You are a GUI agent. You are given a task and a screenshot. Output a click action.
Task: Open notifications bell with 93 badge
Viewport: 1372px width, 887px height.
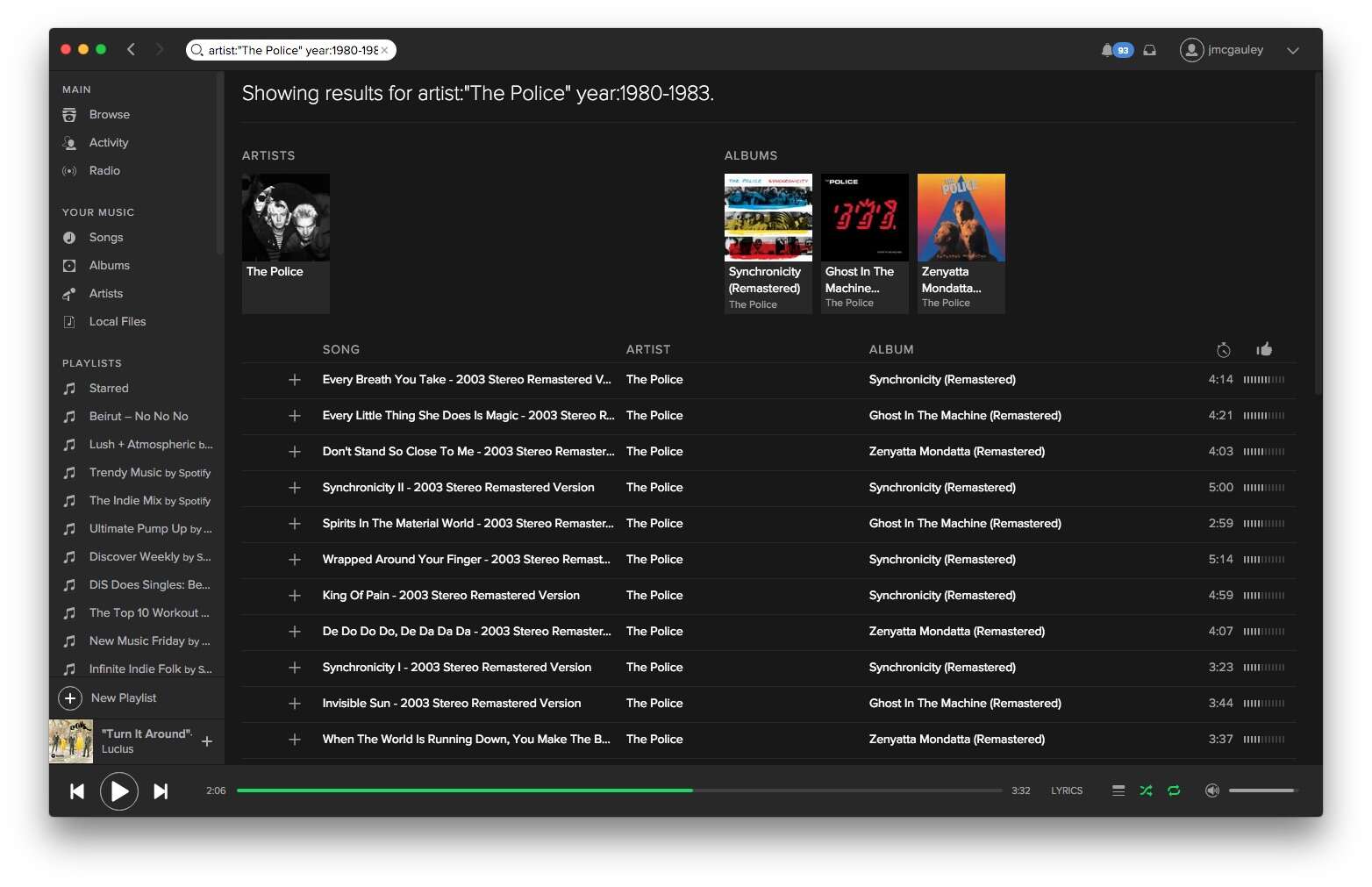click(1117, 50)
